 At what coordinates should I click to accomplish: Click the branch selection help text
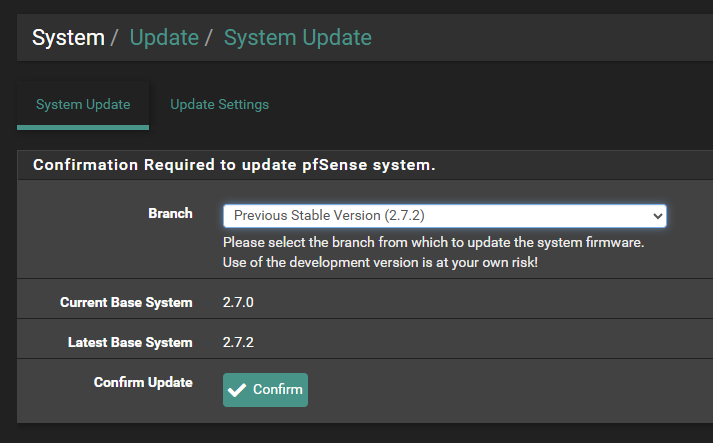click(x=433, y=242)
